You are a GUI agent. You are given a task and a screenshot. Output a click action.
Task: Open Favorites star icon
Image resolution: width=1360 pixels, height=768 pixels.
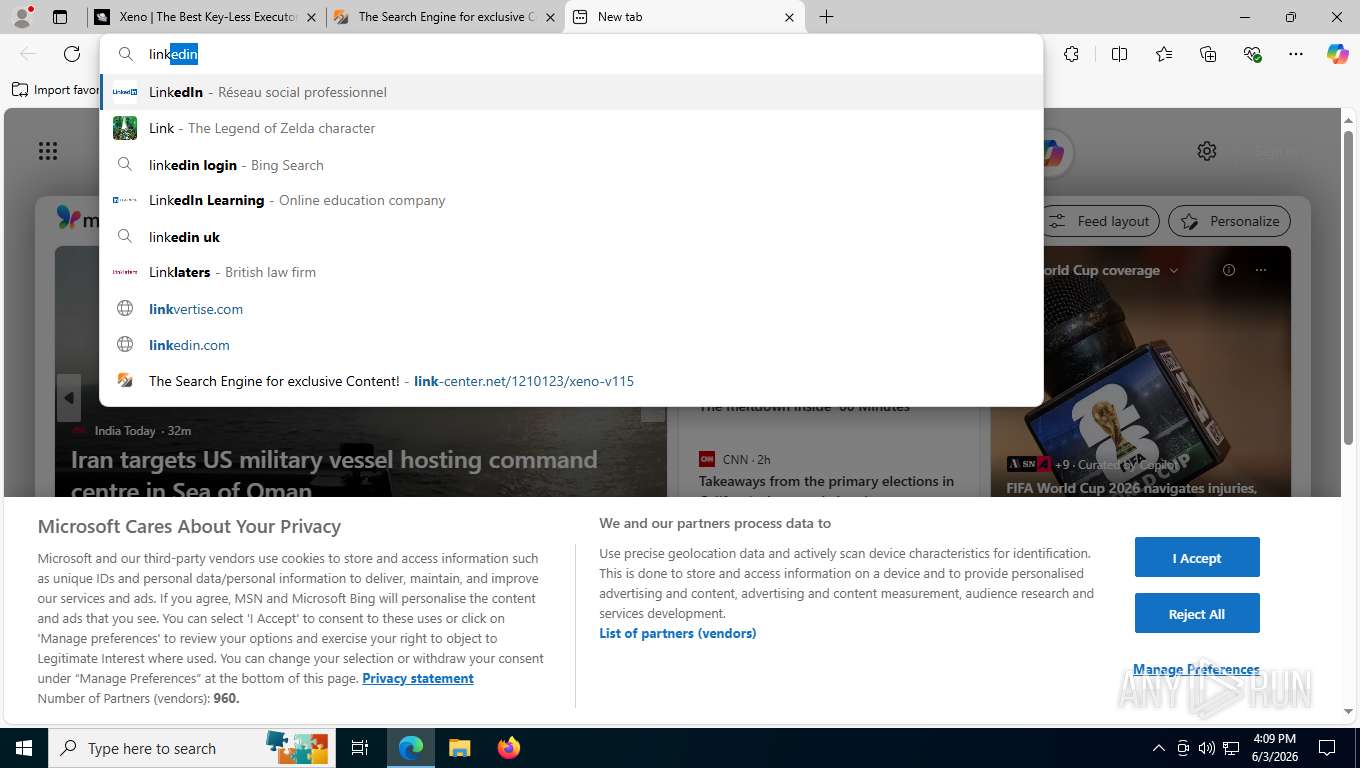[x=1164, y=54]
